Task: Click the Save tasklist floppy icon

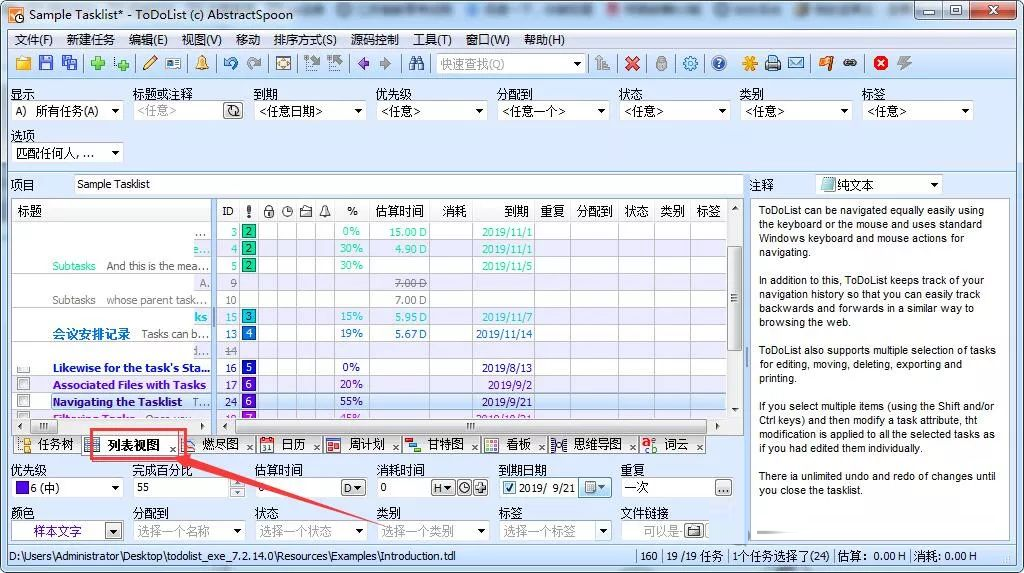Action: 46,63
